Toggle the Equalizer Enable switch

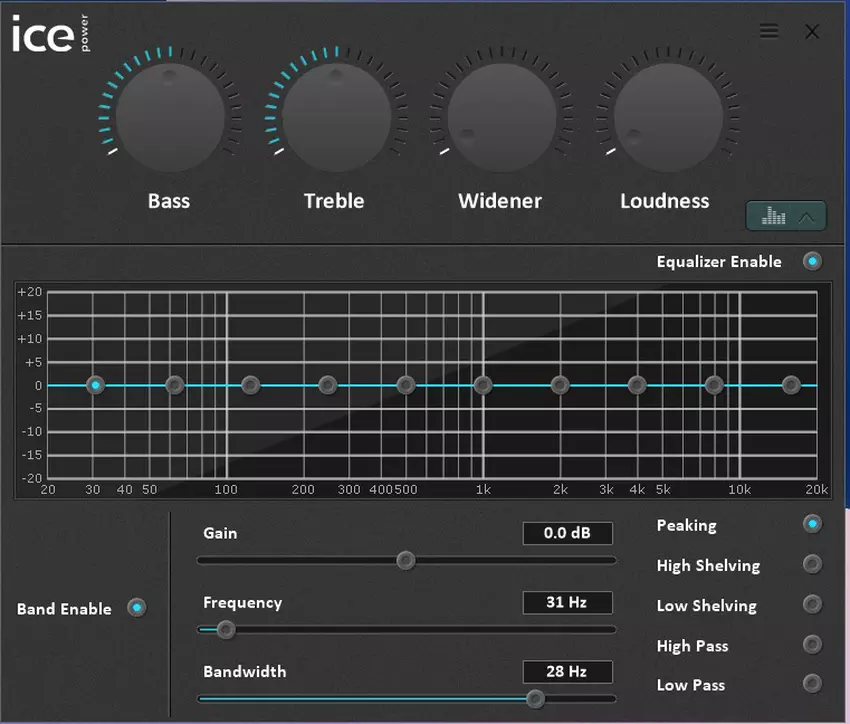(812, 262)
